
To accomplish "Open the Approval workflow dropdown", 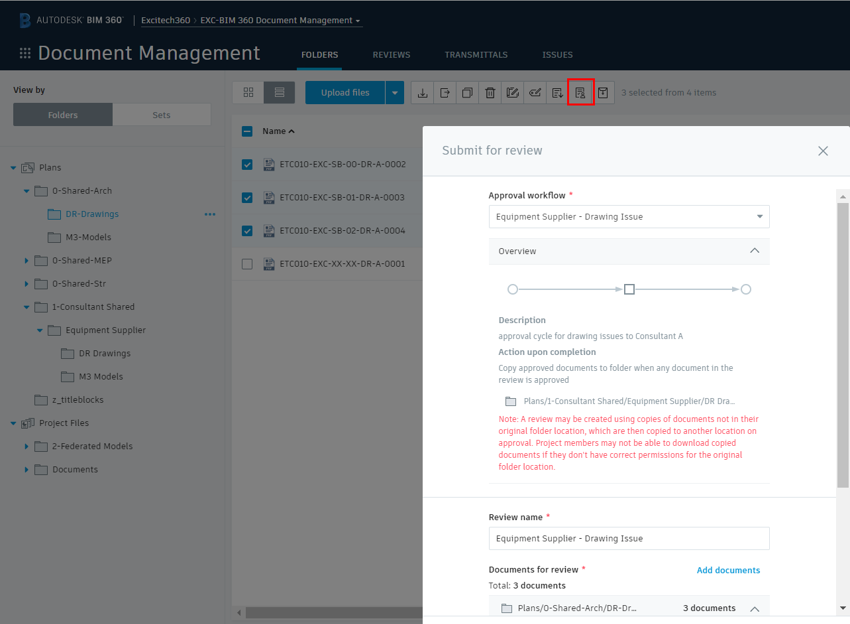I will pos(629,217).
